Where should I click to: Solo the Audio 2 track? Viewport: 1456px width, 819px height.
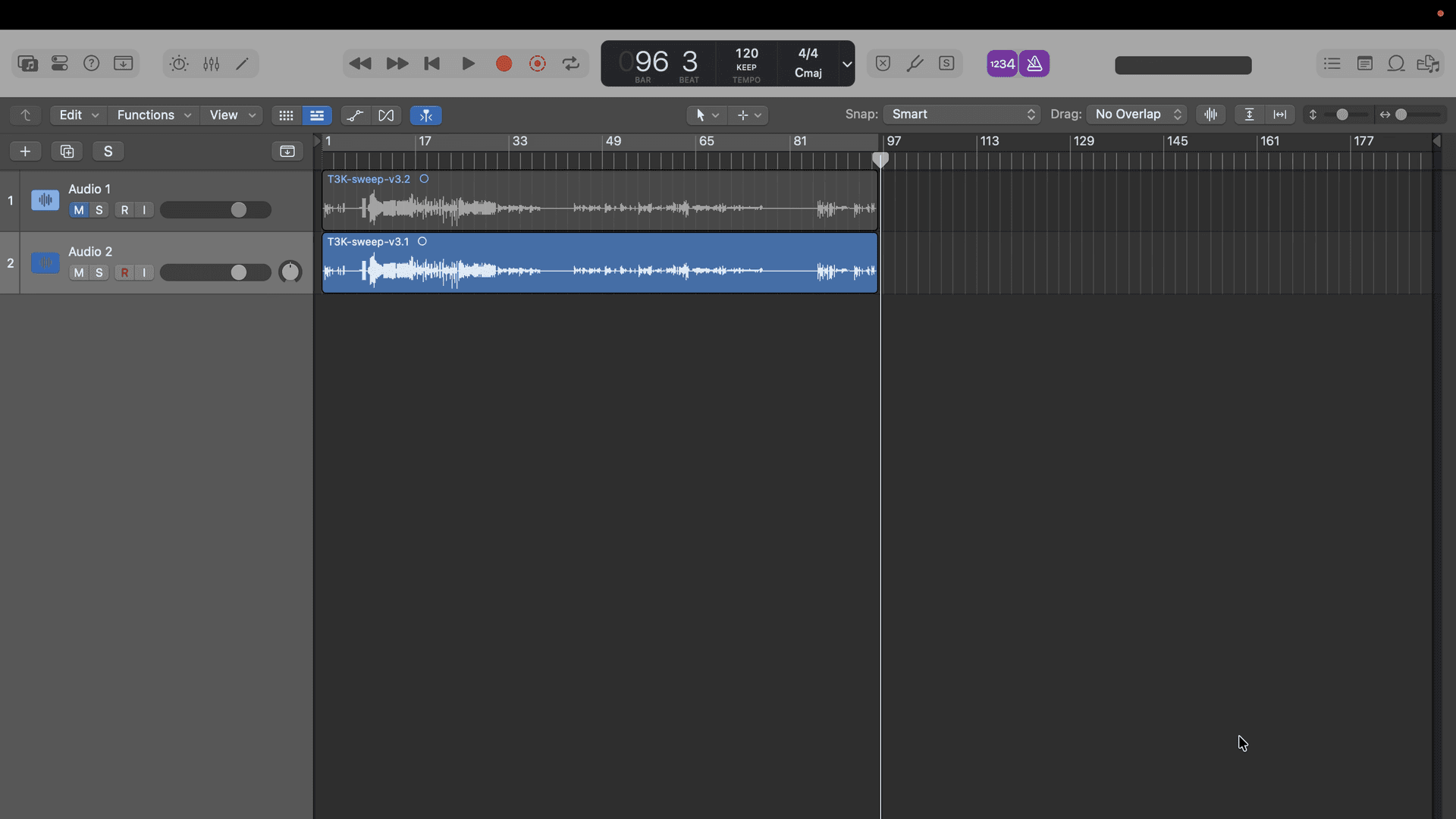point(99,272)
